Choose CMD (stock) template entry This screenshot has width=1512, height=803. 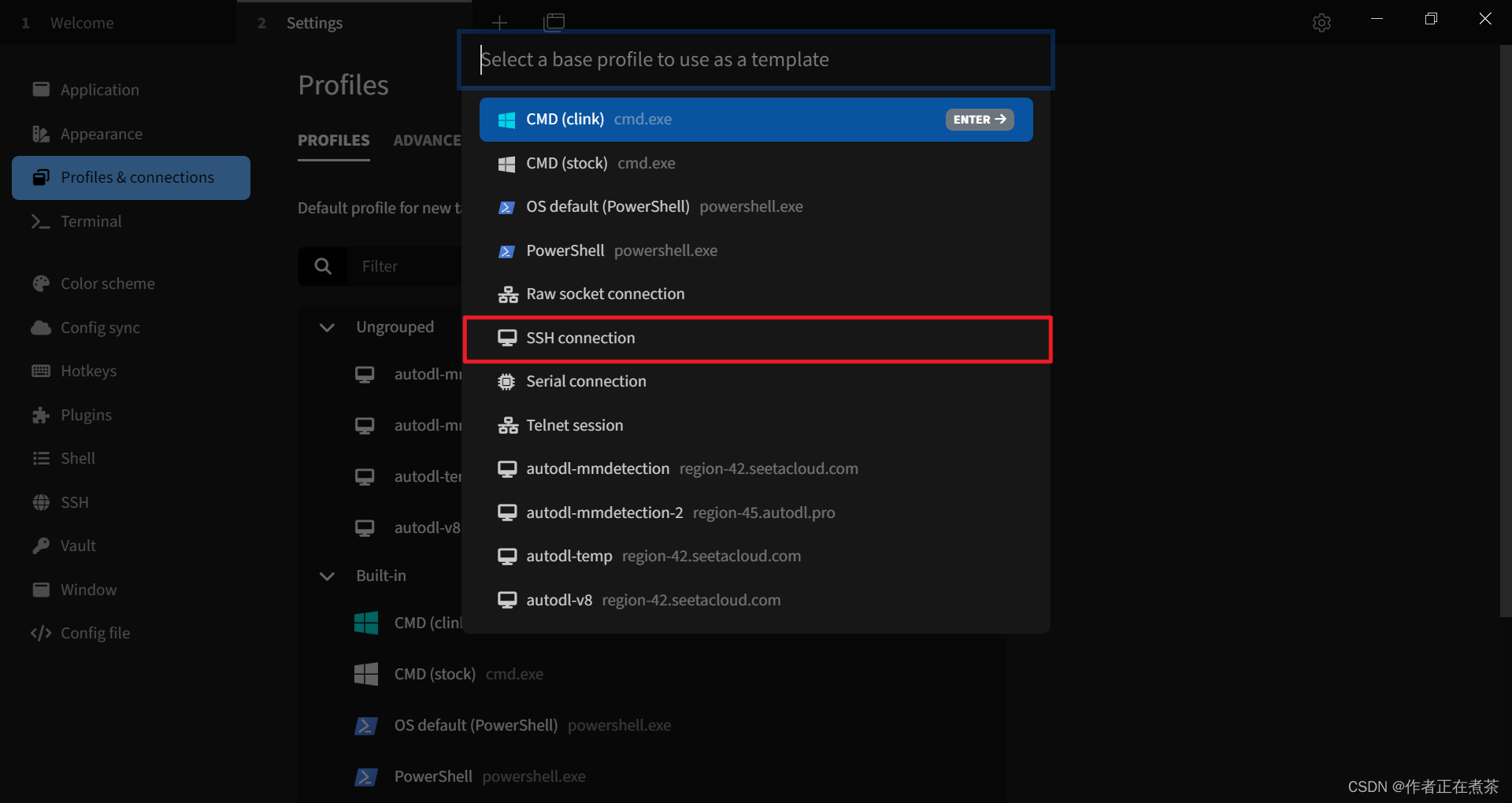[x=756, y=163]
